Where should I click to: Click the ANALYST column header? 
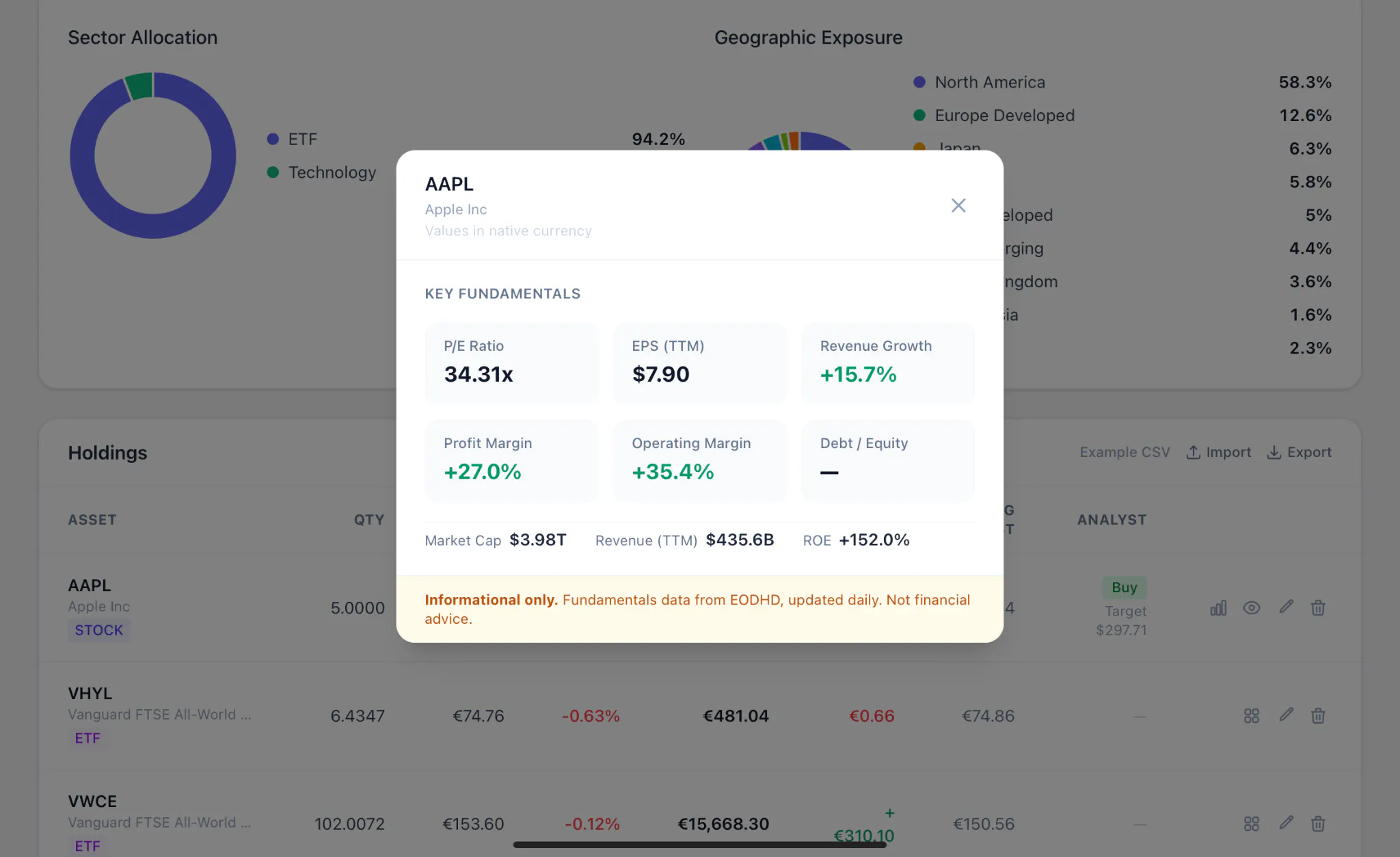(x=1112, y=520)
